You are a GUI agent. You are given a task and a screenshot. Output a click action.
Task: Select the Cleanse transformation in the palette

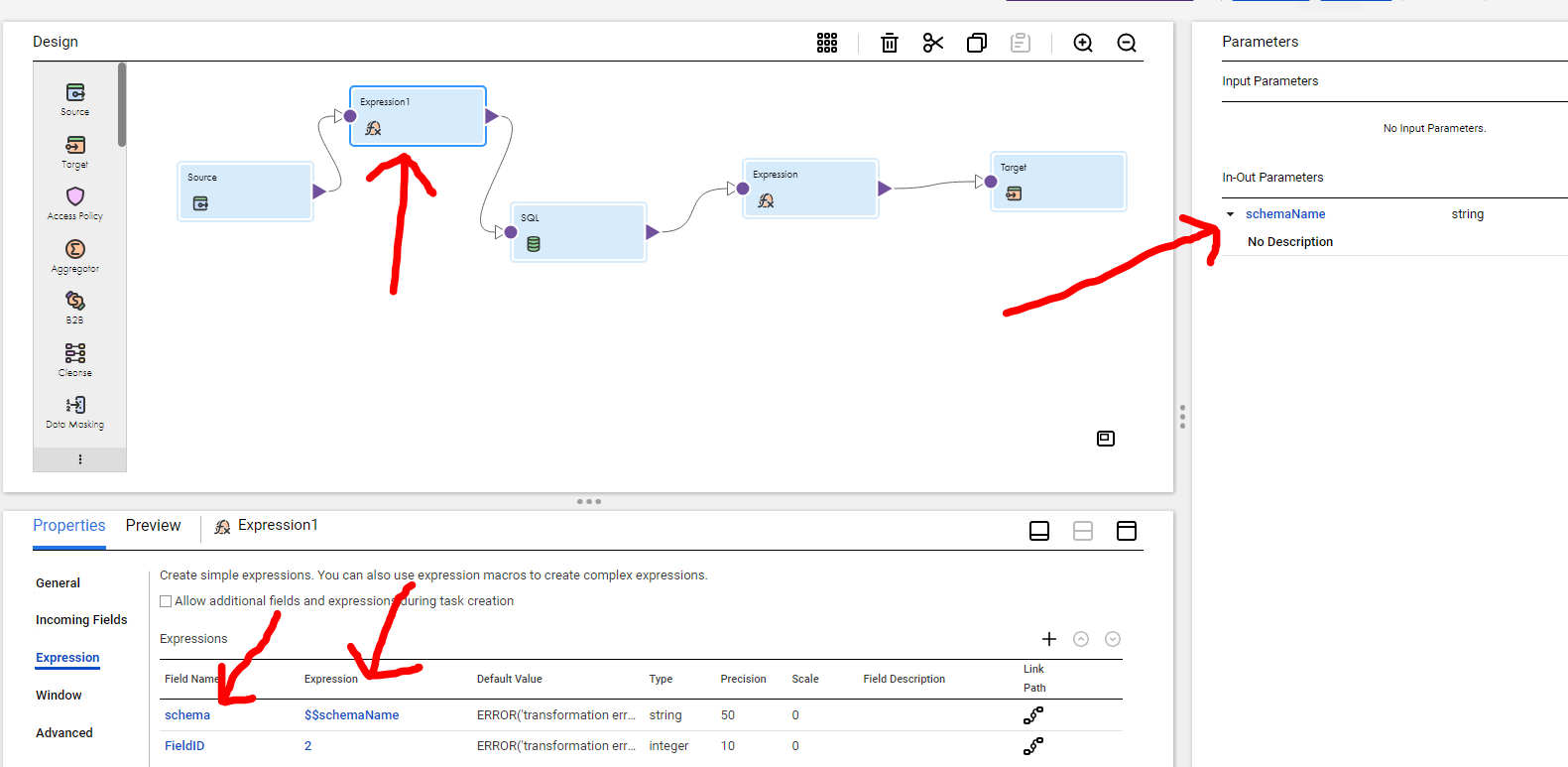pyautogui.click(x=75, y=360)
